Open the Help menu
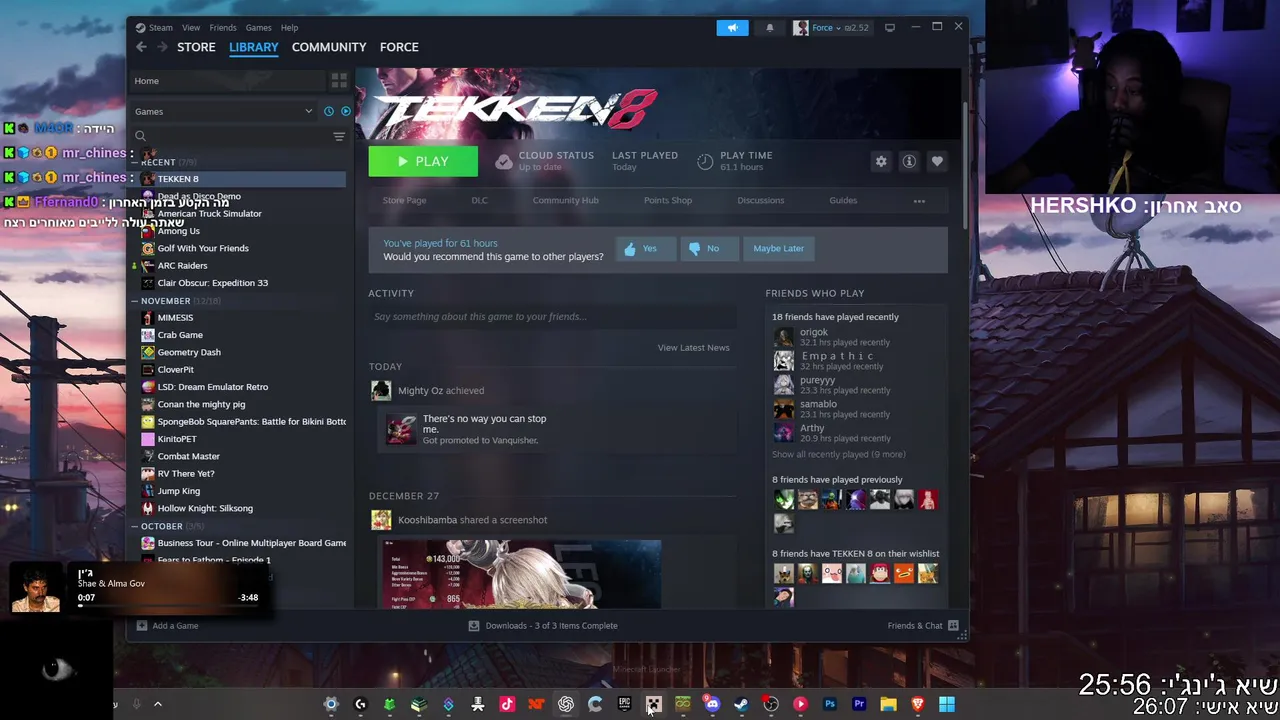This screenshot has width=1280, height=720. pyautogui.click(x=289, y=28)
